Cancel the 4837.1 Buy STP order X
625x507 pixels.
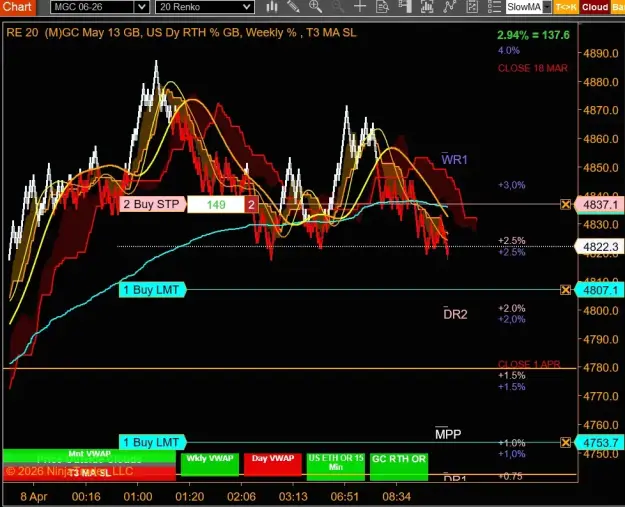pos(565,204)
